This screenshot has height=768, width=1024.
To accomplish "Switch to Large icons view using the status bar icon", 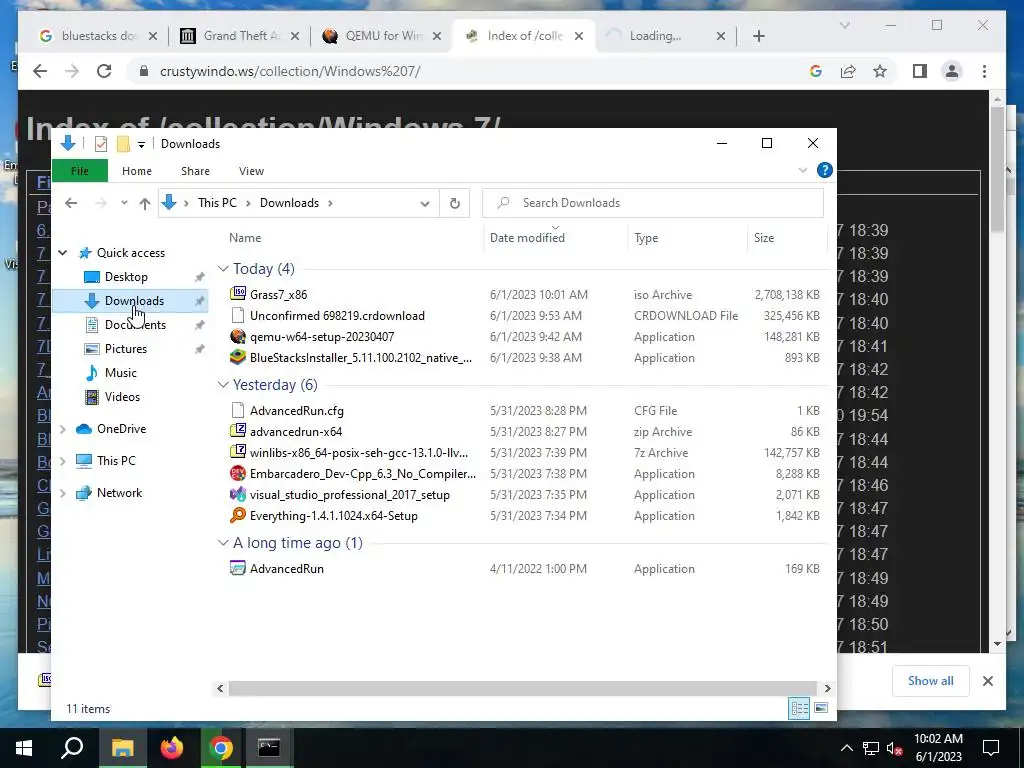I will (821, 708).
